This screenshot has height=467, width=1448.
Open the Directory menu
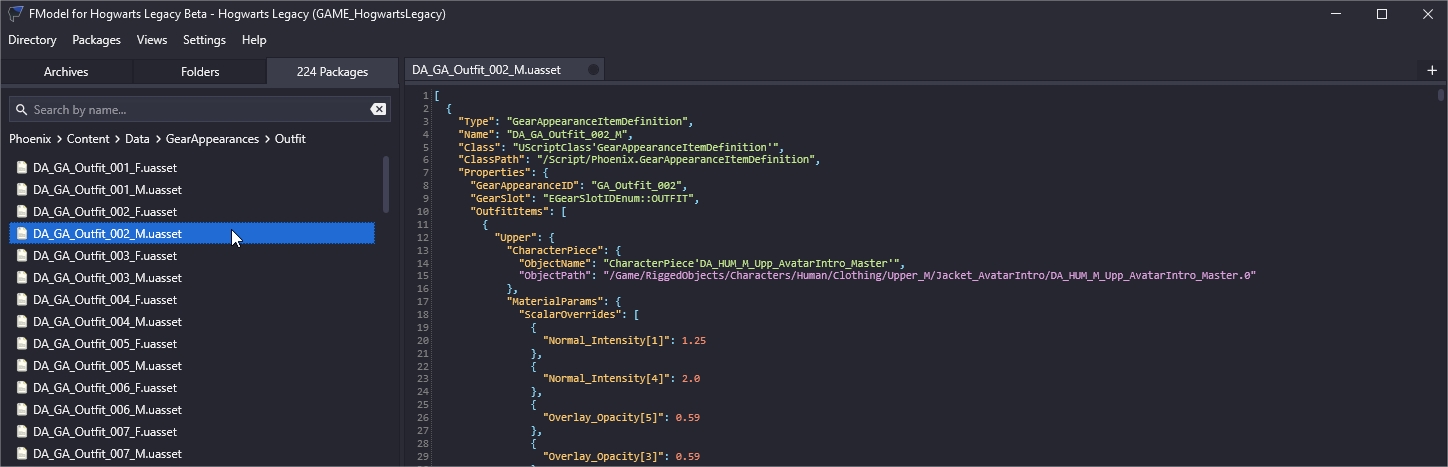pyautogui.click(x=32, y=40)
